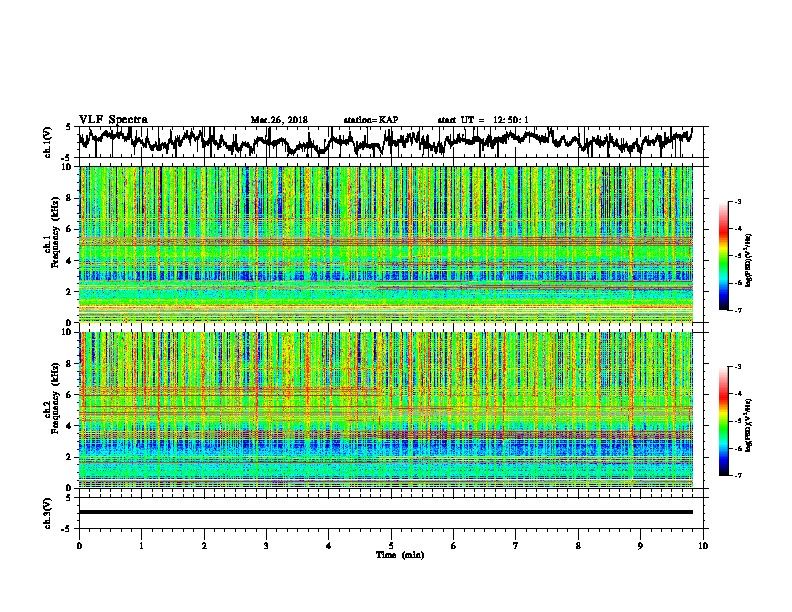
Task: Click the 'Time (min)' x-axis label
Action: pyautogui.click(x=400, y=555)
